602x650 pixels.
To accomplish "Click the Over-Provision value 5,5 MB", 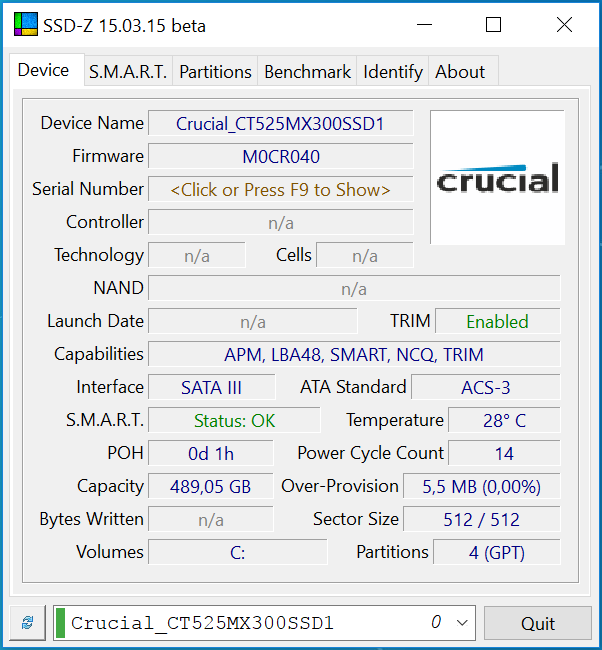I will (x=481, y=486).
